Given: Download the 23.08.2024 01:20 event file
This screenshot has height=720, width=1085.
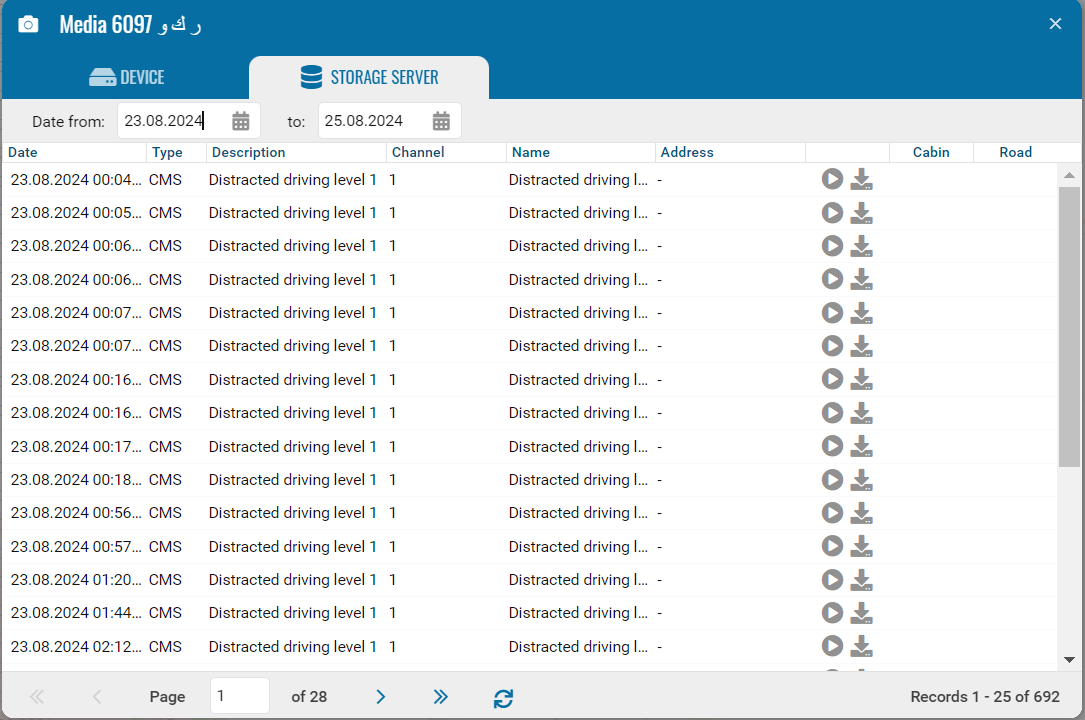Looking at the screenshot, I should pos(861,580).
